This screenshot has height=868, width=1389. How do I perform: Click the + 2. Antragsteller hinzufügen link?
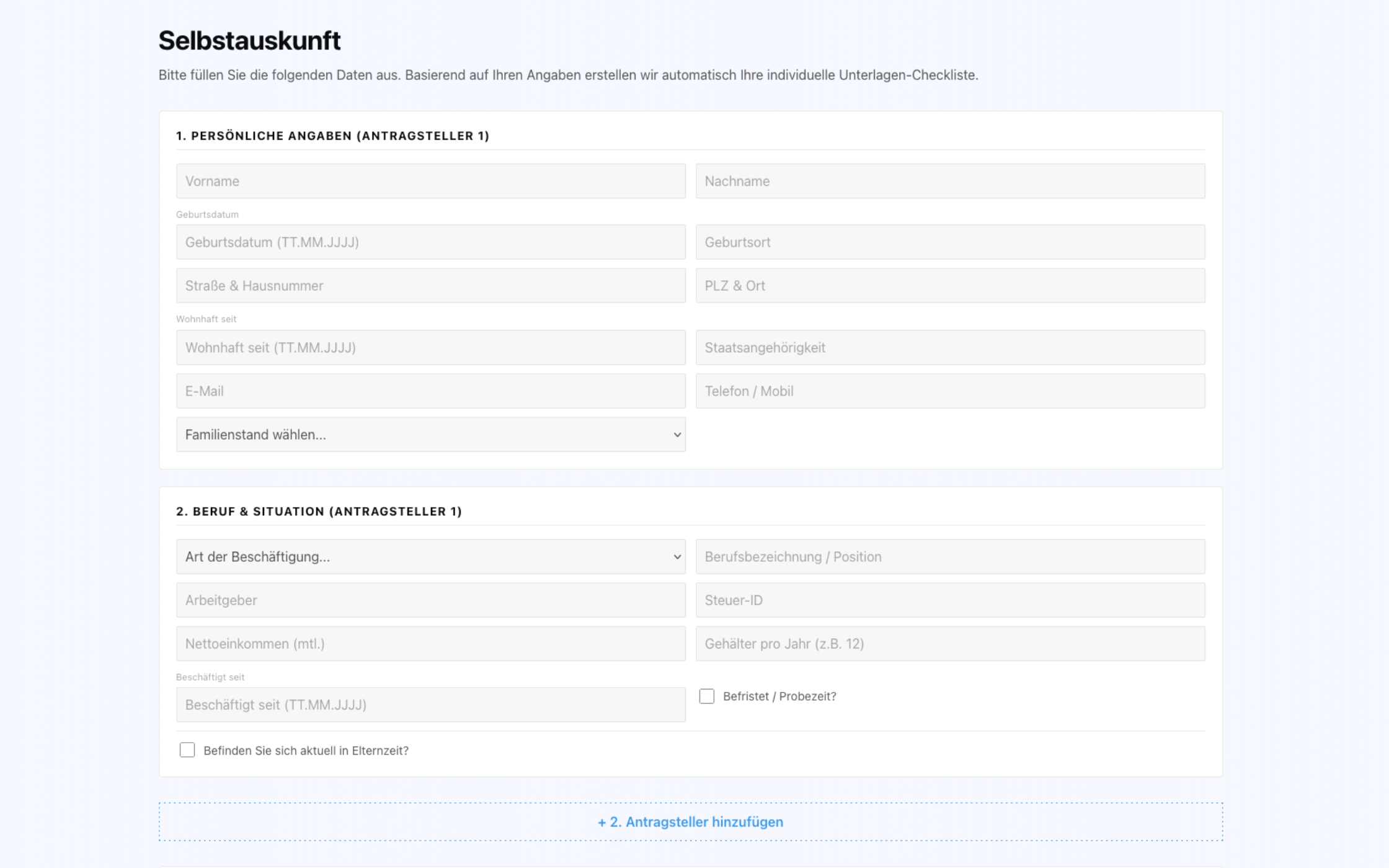(690, 821)
